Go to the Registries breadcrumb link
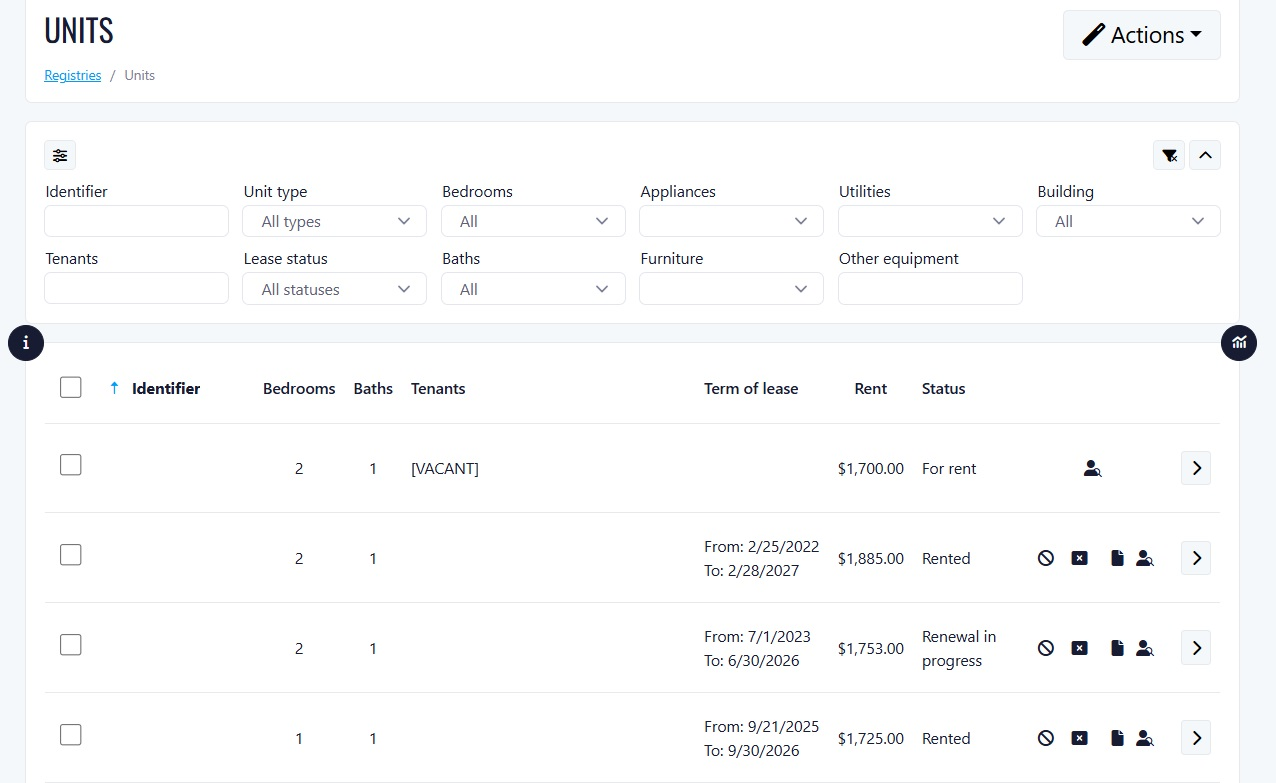 click(x=73, y=75)
